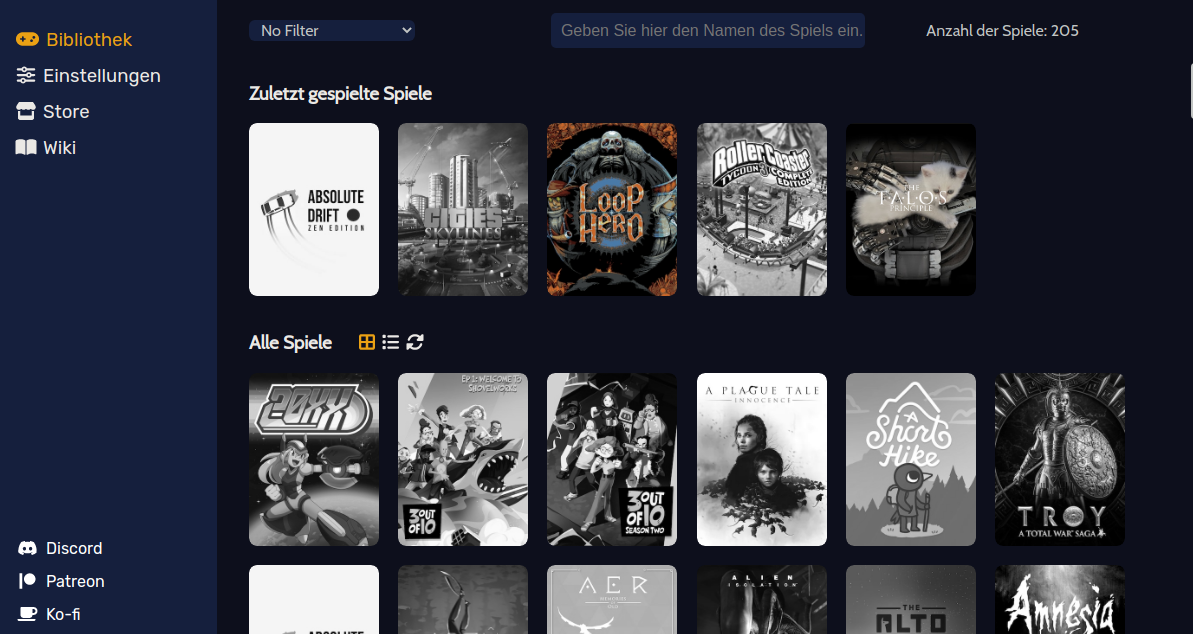Open 20XX game card
This screenshot has width=1193, height=634.
(313, 459)
